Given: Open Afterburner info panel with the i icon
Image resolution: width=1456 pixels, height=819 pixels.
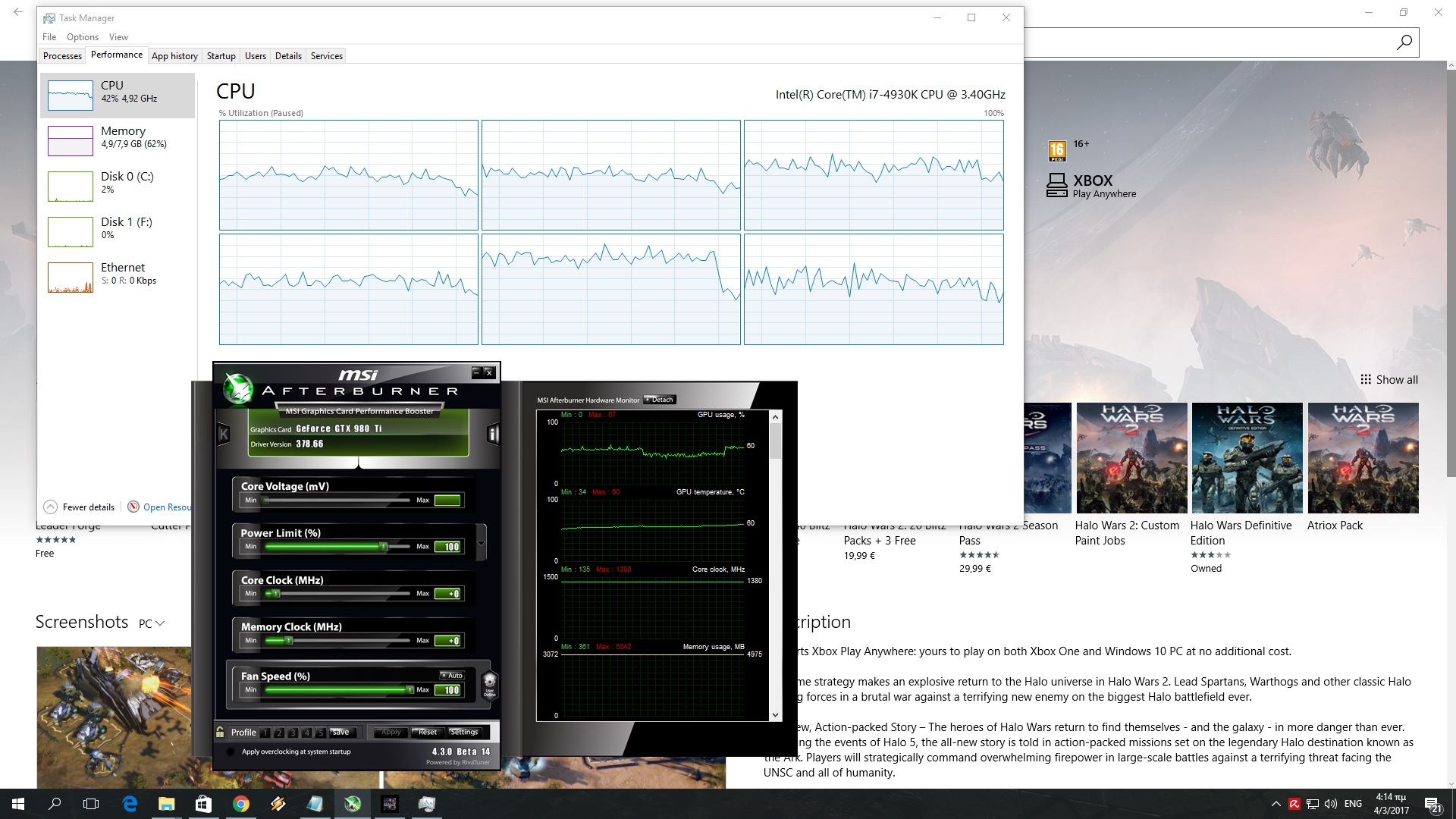Looking at the screenshot, I should click(493, 434).
